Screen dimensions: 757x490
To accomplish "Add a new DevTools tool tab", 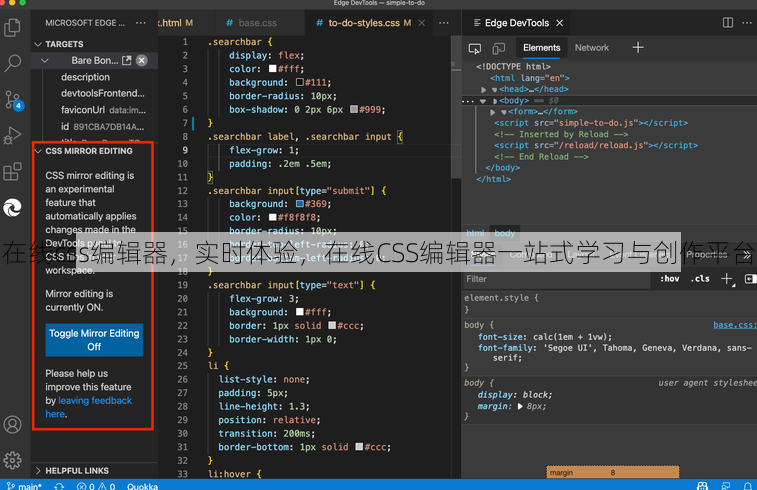I will click(638, 47).
